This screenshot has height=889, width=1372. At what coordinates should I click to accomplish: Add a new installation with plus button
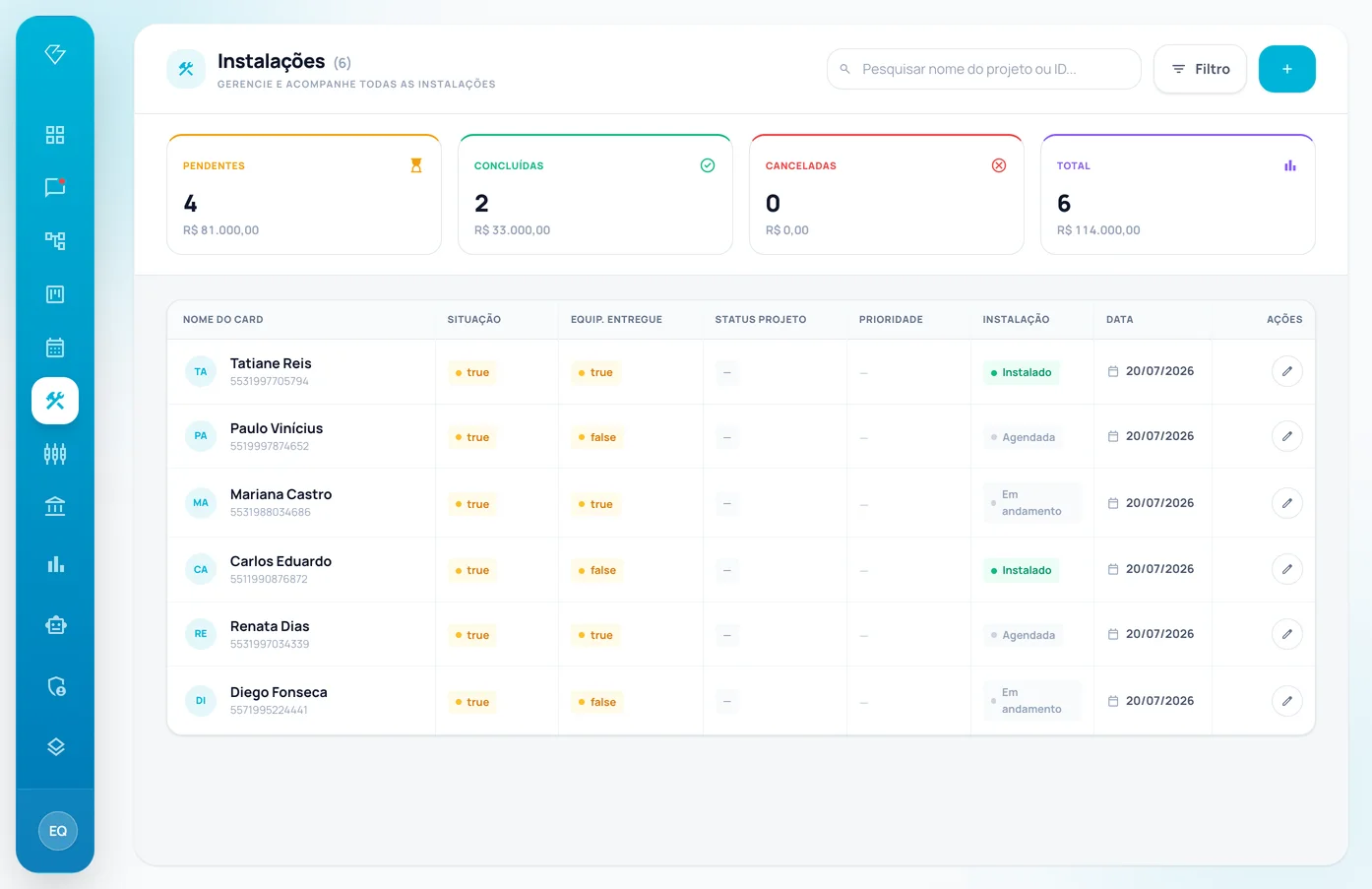click(1286, 69)
